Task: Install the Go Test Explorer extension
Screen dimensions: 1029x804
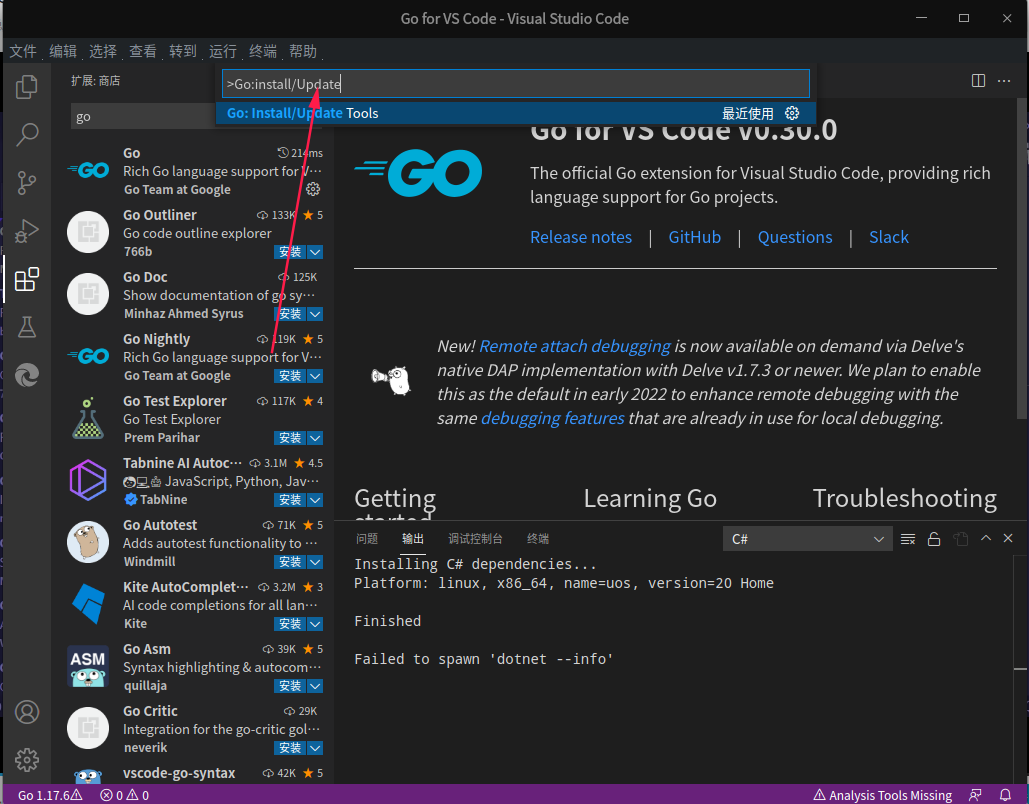Action: (290, 438)
